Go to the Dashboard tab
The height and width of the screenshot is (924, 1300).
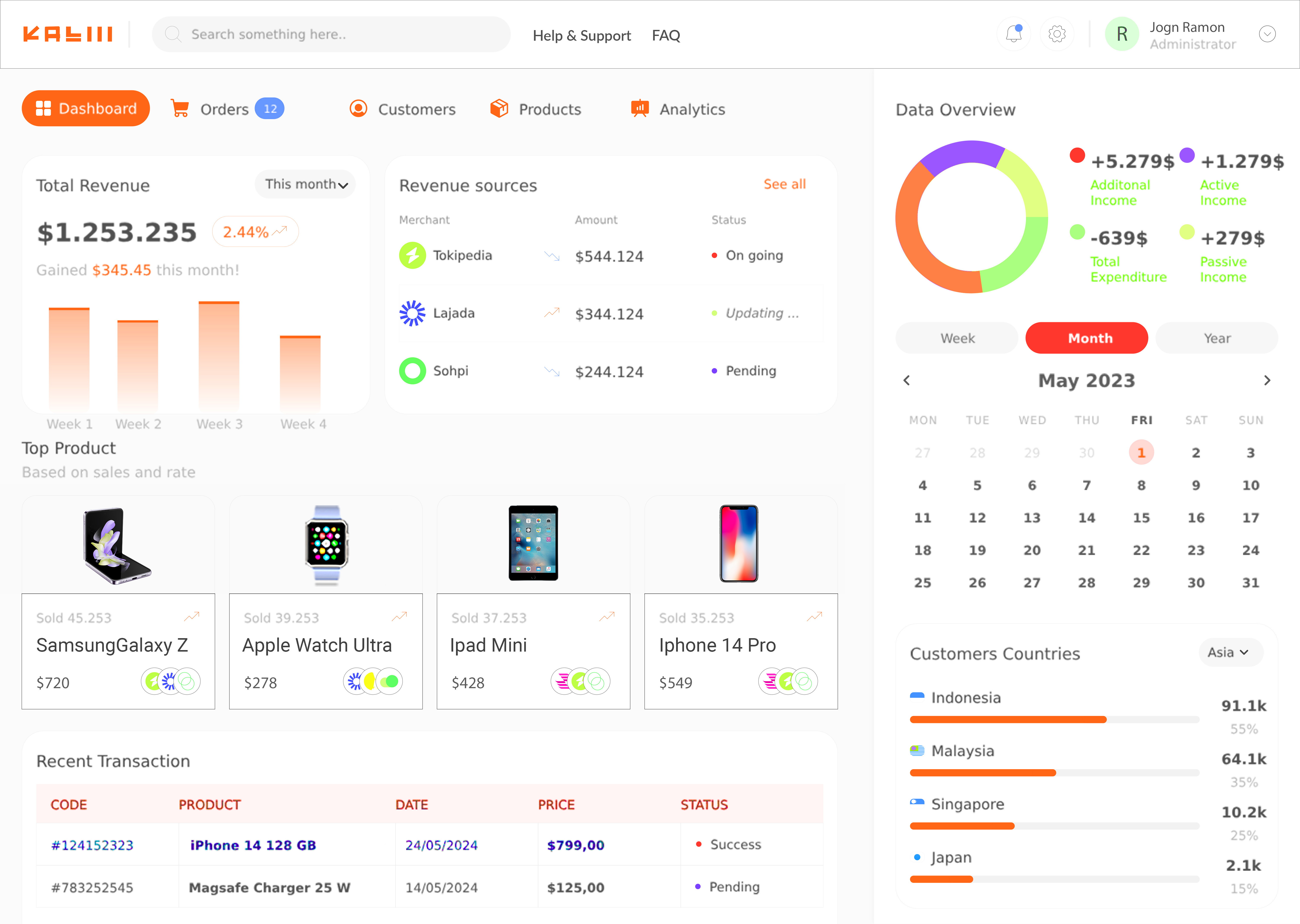click(86, 108)
